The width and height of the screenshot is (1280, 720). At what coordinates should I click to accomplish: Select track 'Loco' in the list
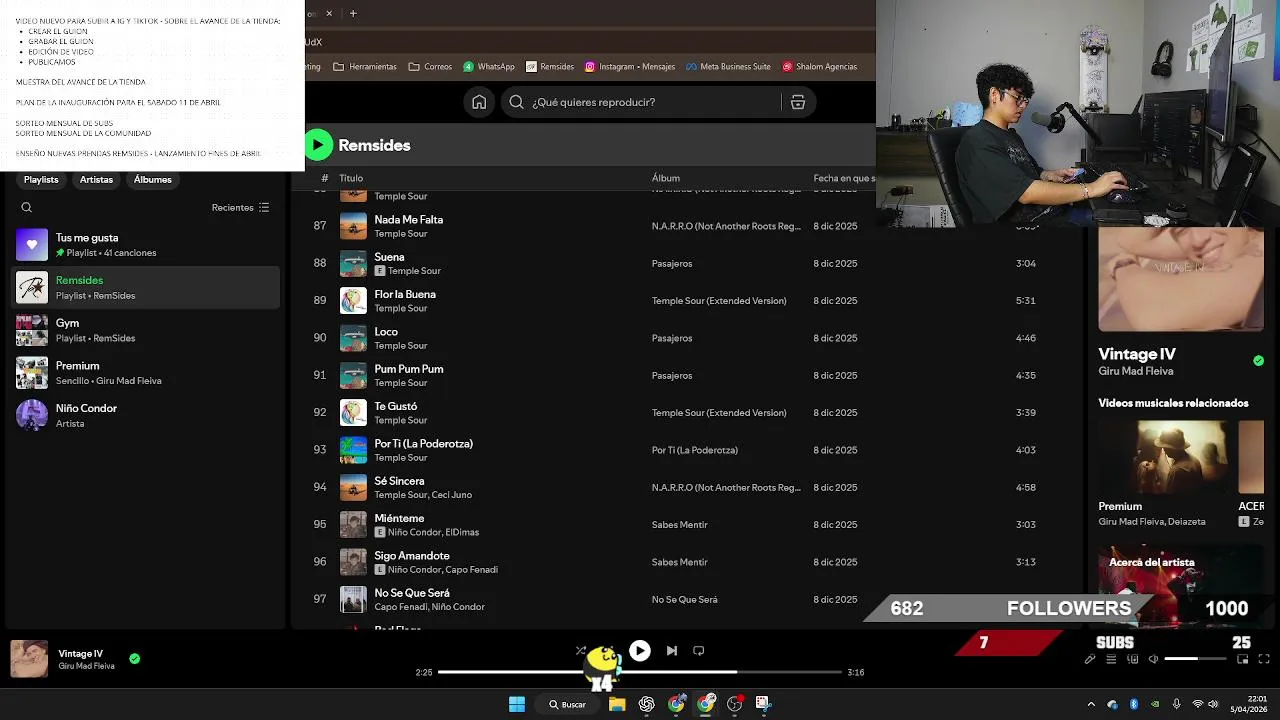[x=386, y=332]
